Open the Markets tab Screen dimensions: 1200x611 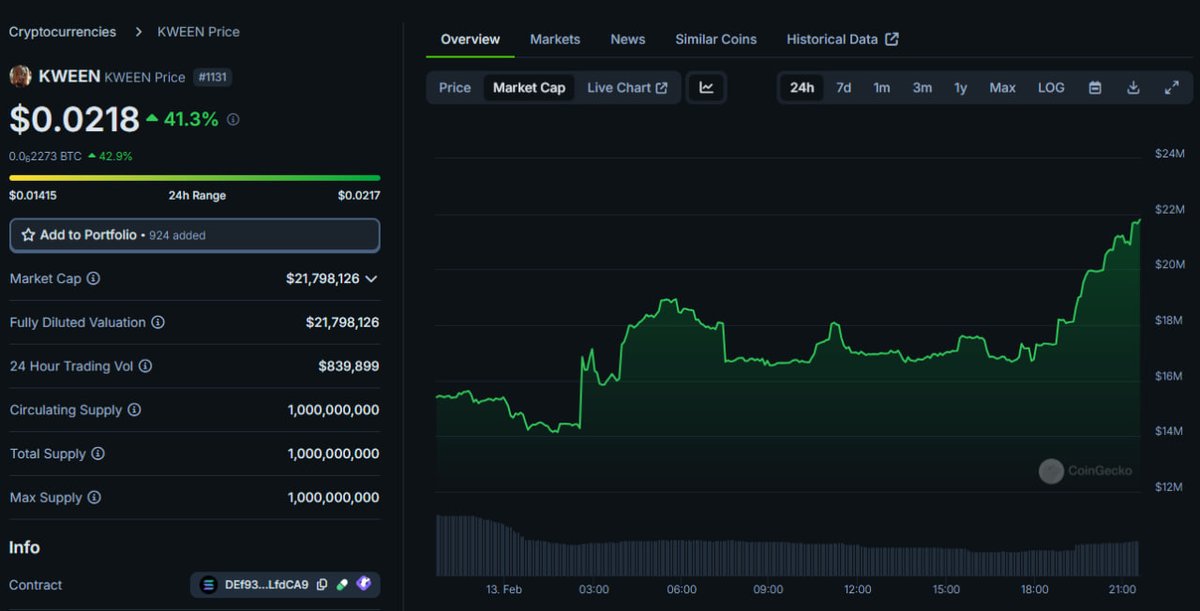pos(555,39)
